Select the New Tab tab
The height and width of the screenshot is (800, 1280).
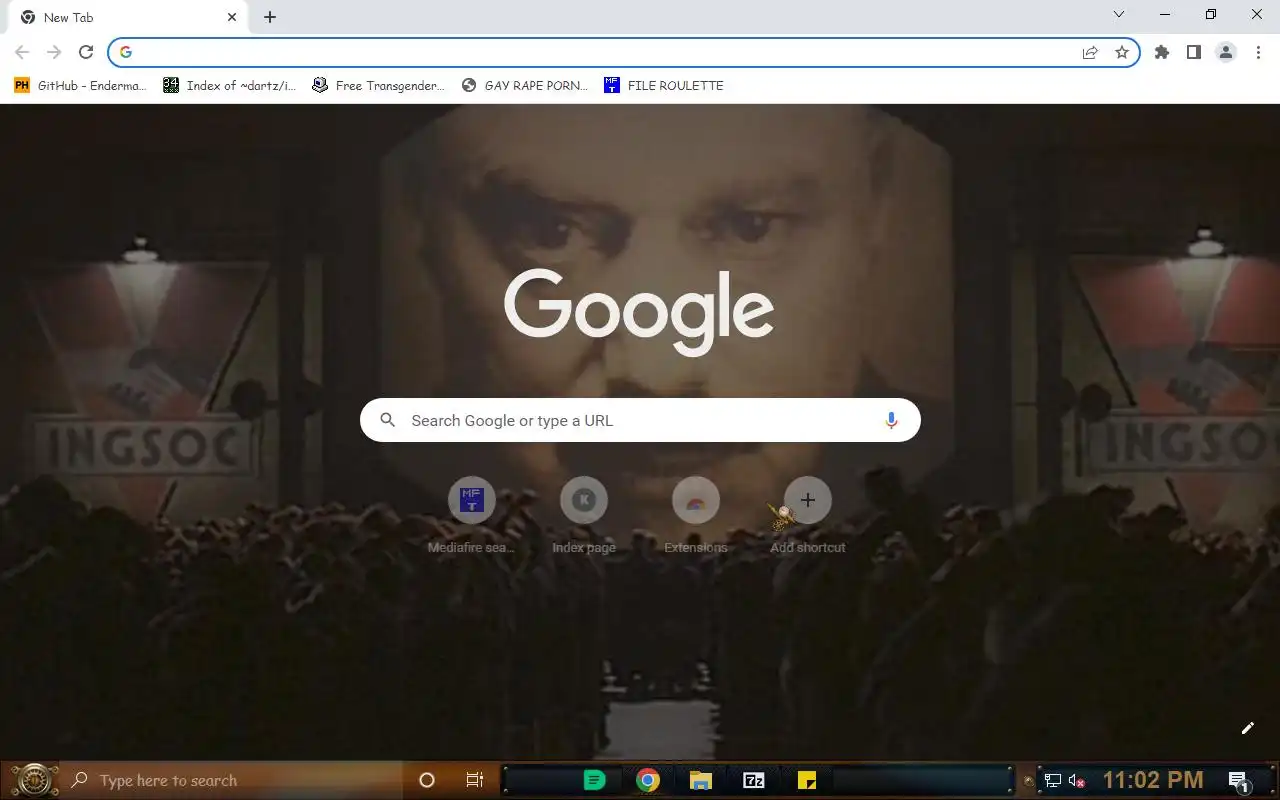pyautogui.click(x=128, y=17)
